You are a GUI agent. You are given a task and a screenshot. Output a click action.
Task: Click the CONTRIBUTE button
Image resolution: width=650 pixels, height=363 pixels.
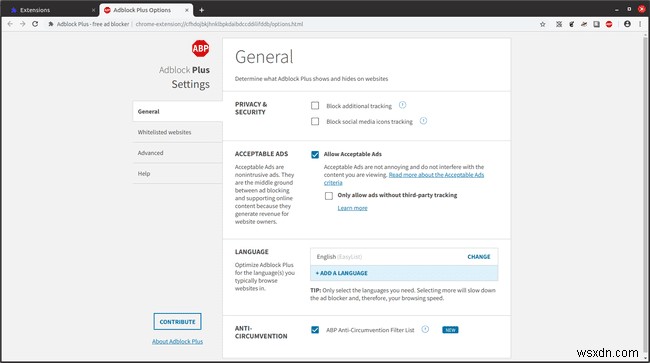click(177, 322)
